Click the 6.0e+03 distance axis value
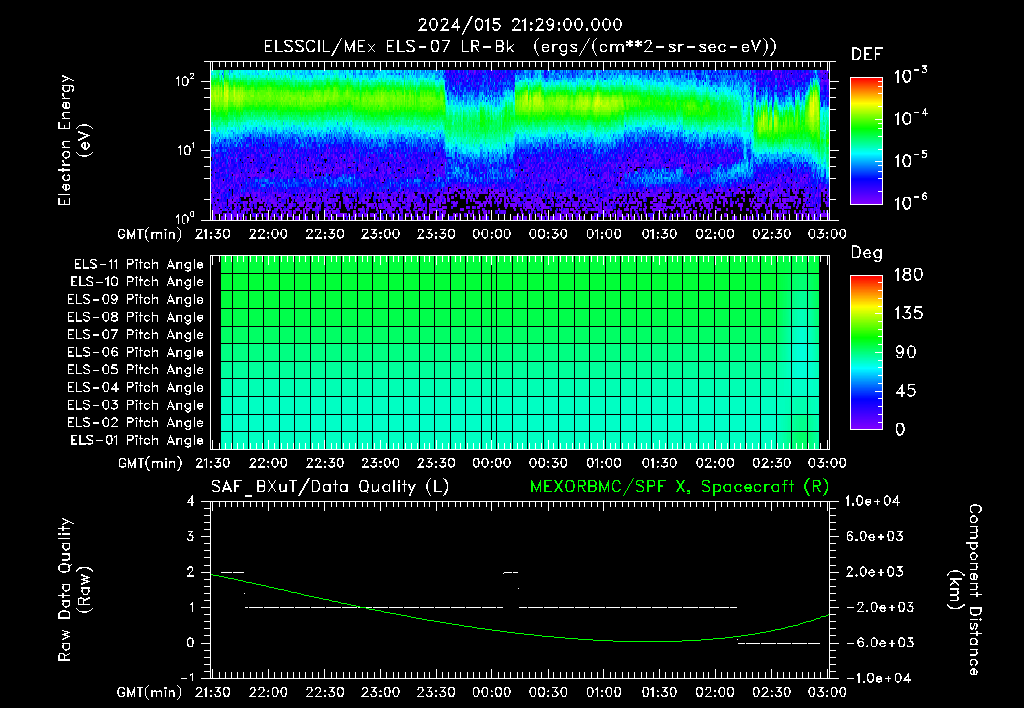The width and height of the screenshot is (1024, 708). click(x=875, y=536)
